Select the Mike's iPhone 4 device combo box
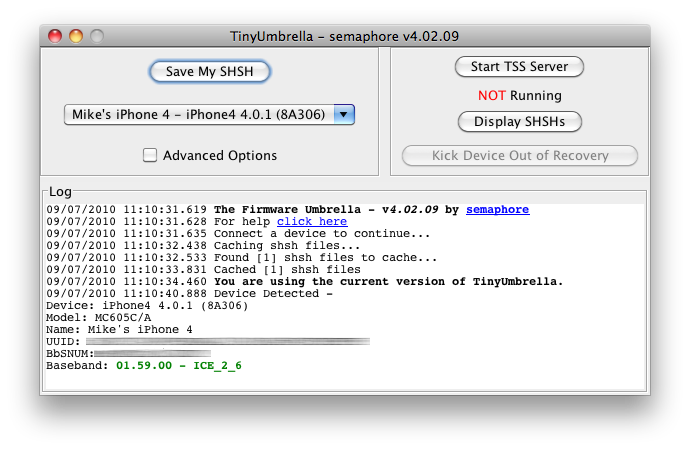Screen dimensions: 690x450 209,114
